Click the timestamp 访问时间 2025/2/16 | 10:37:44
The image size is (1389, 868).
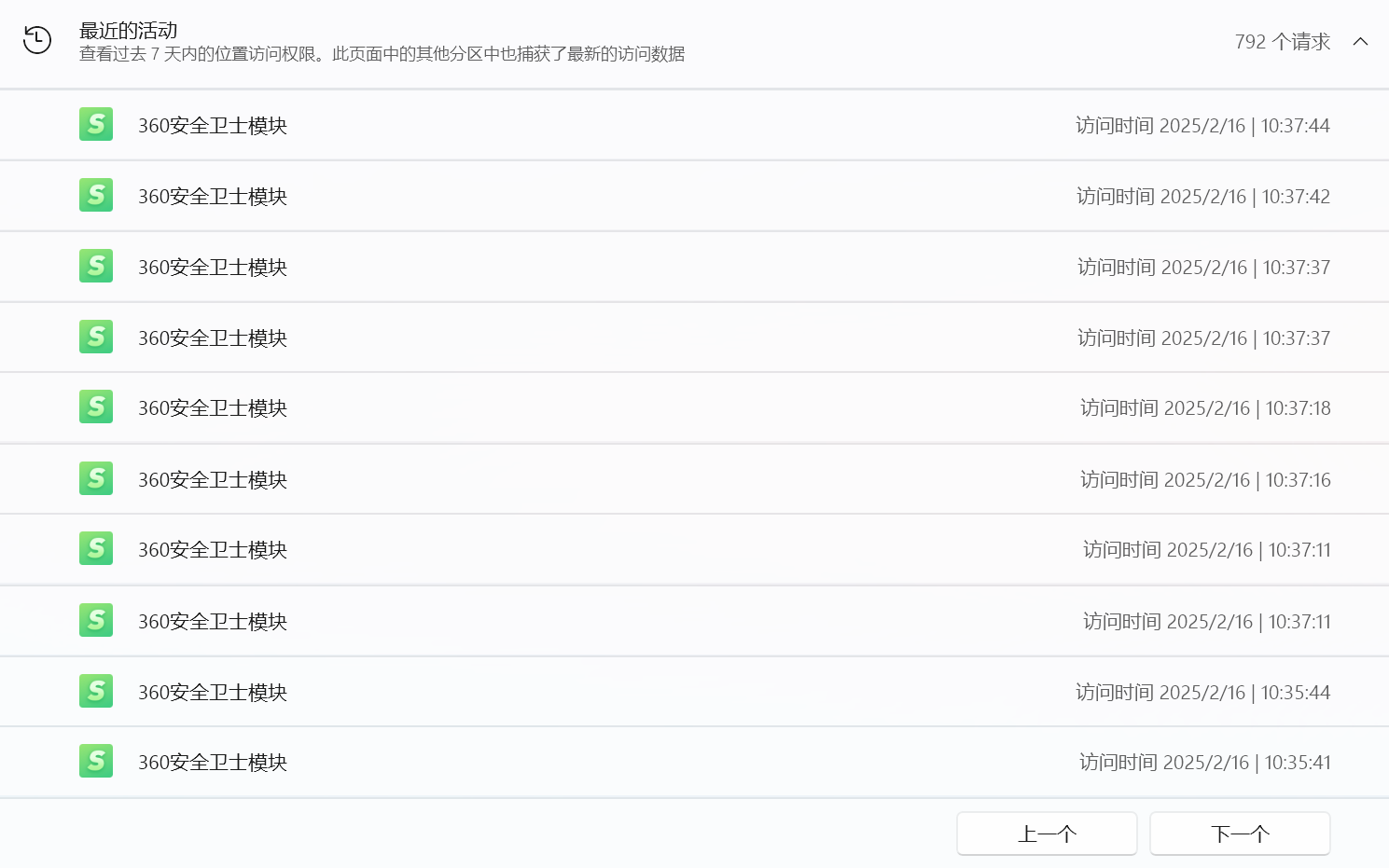pyautogui.click(x=1202, y=126)
